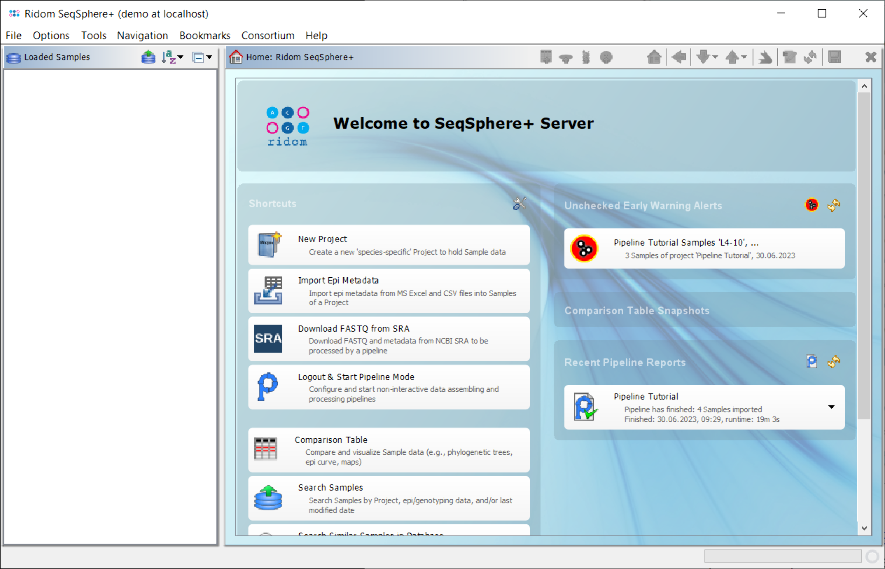885x569 pixels.
Task: Click the blue P pipeline mode icon
Action: point(267,387)
